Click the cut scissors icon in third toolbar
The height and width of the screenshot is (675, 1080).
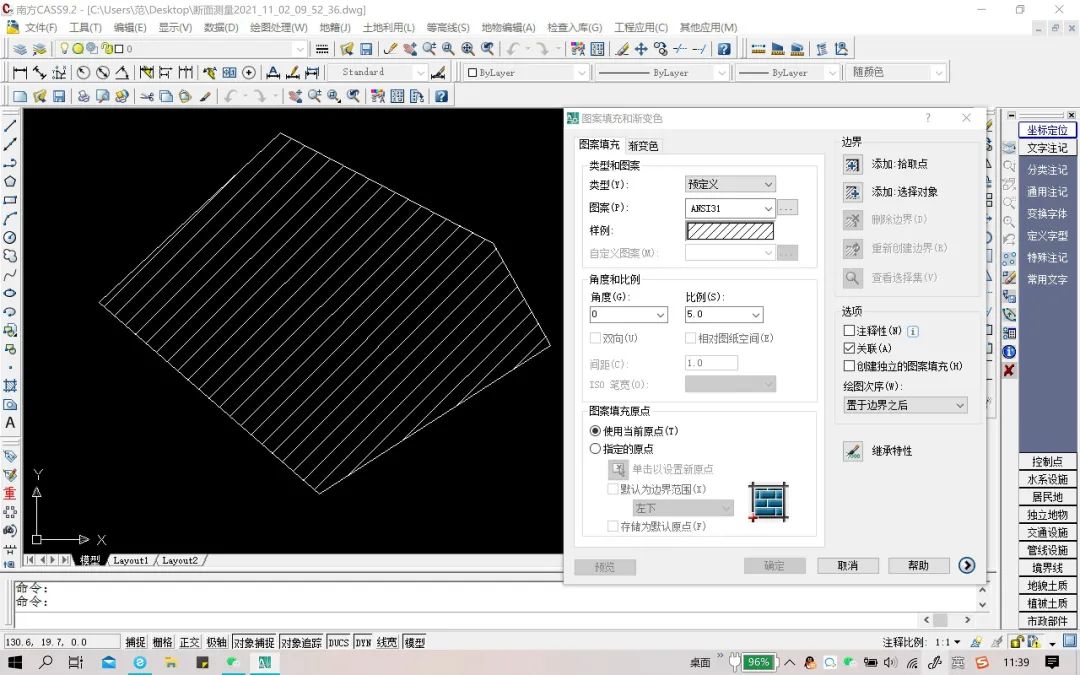pos(147,96)
